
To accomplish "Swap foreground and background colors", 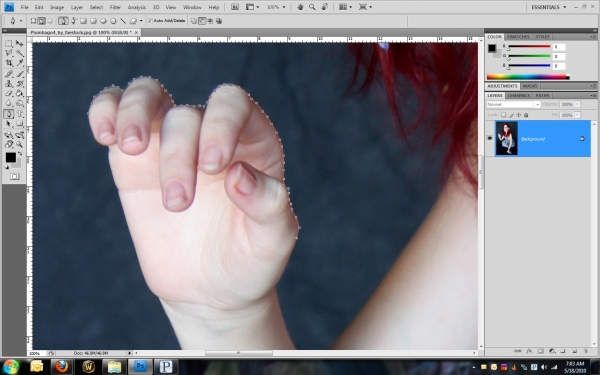I will [x=20, y=154].
